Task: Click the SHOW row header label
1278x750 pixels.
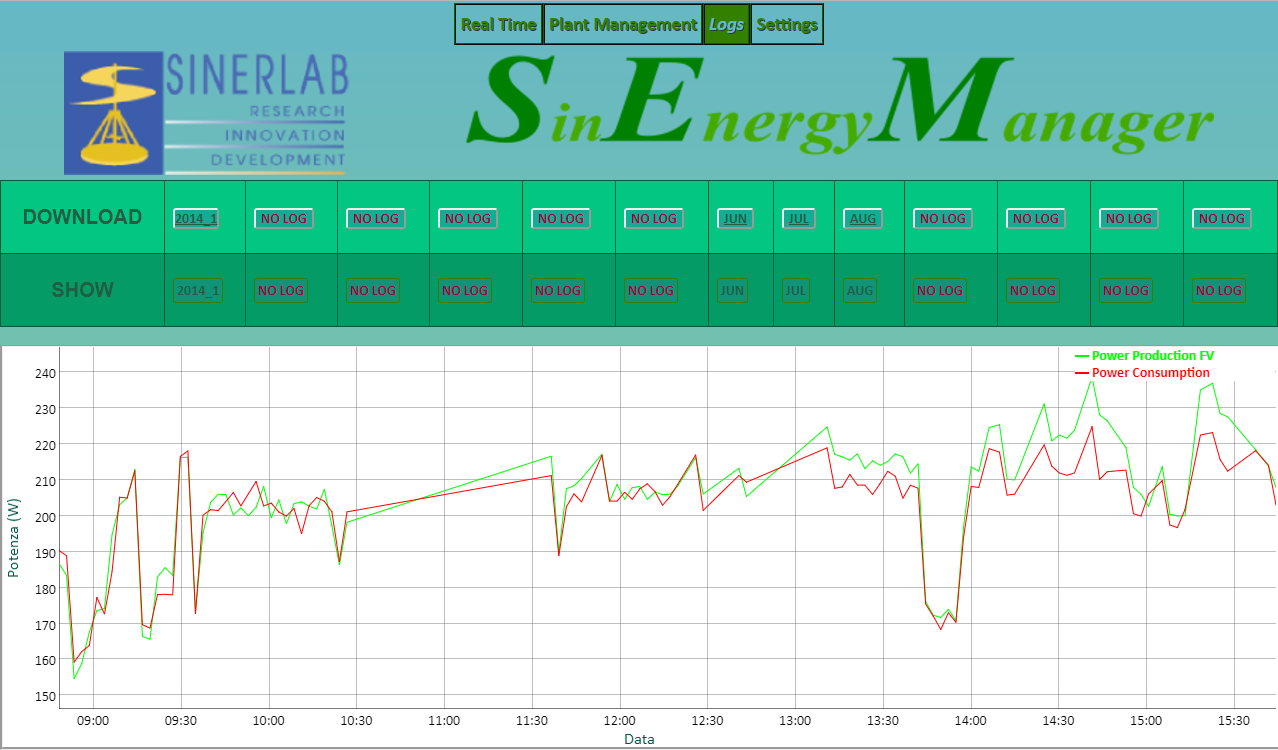Action: click(x=82, y=290)
